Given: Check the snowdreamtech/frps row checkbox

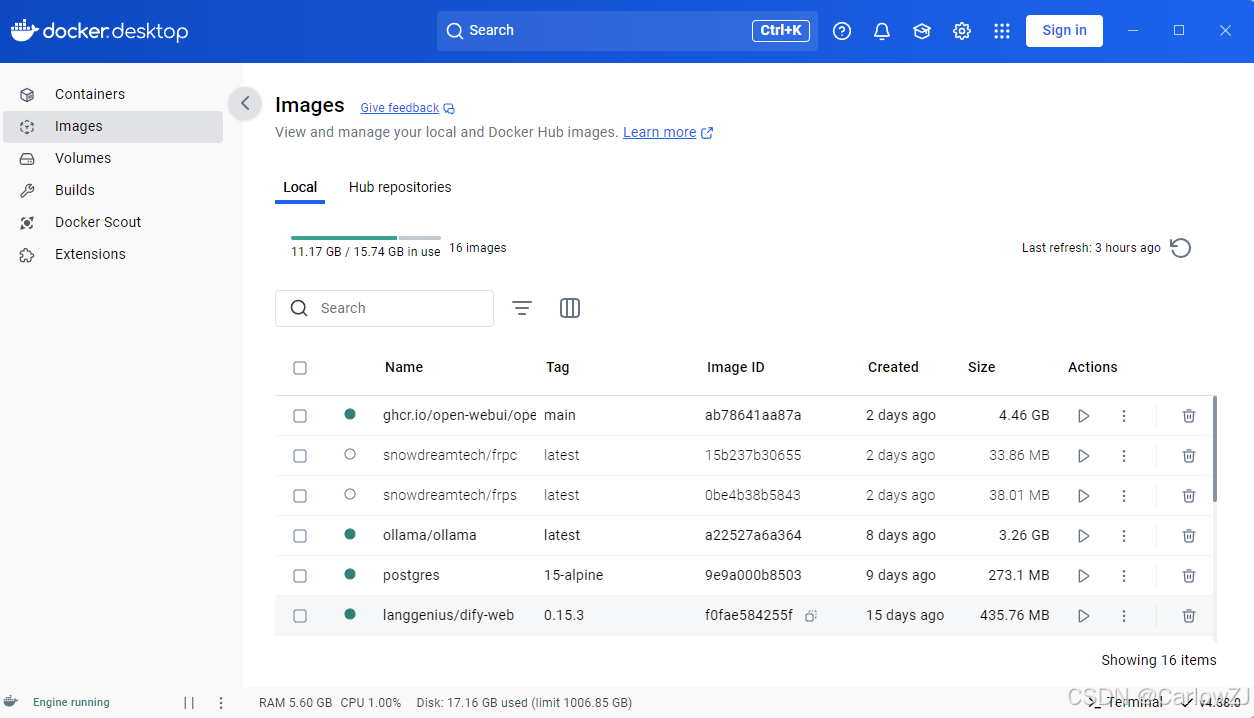Looking at the screenshot, I should 300,495.
